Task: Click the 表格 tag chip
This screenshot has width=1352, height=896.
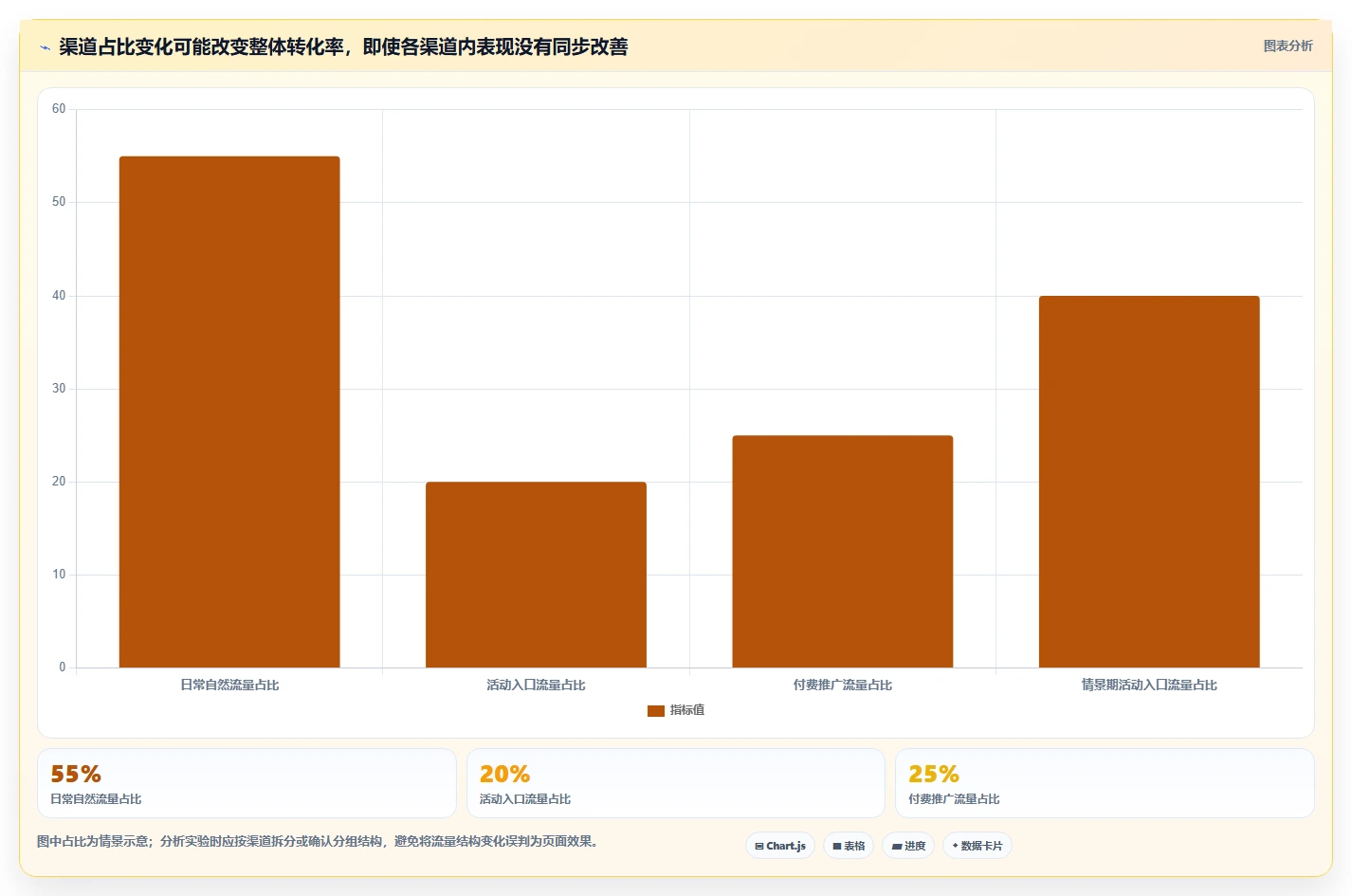Action: tap(849, 846)
